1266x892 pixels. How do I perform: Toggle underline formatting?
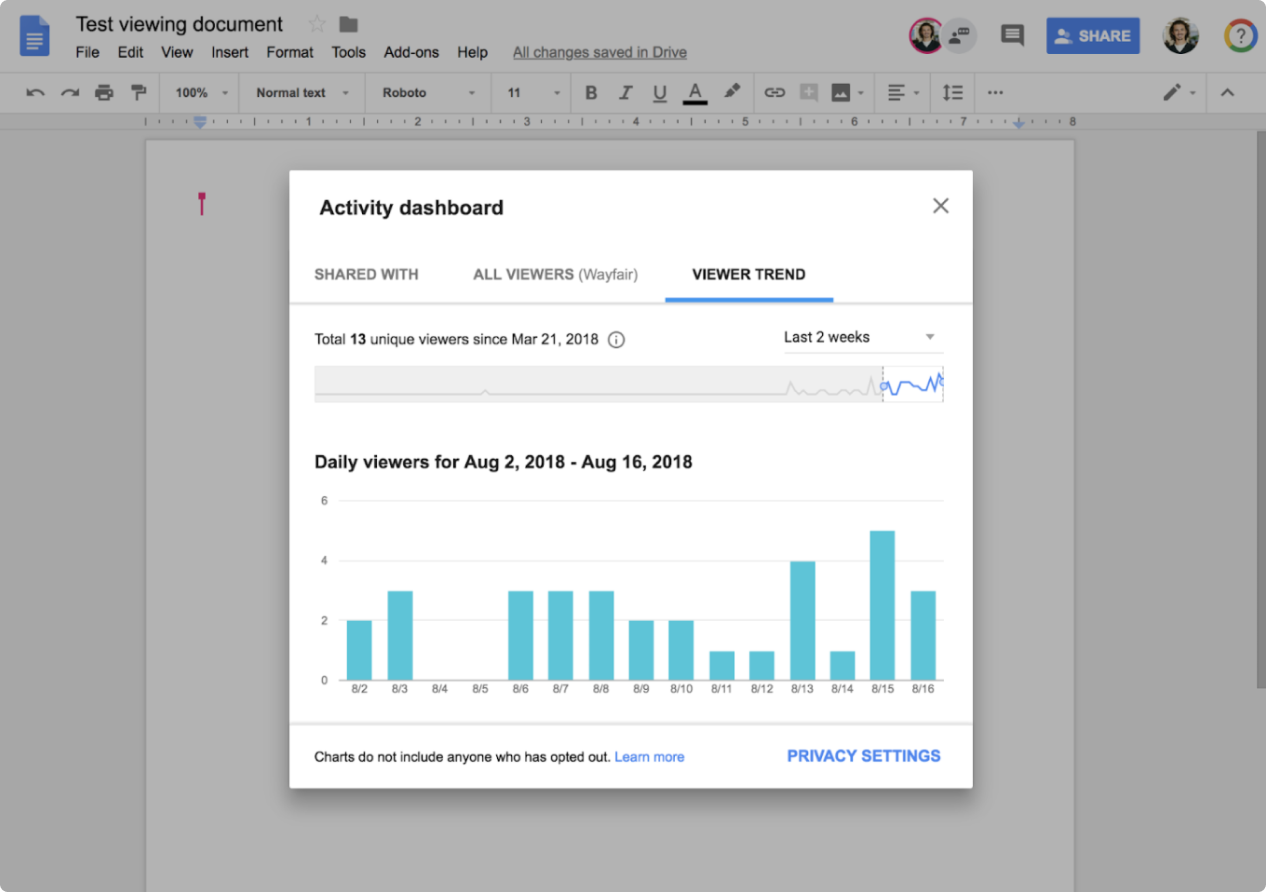[x=660, y=93]
